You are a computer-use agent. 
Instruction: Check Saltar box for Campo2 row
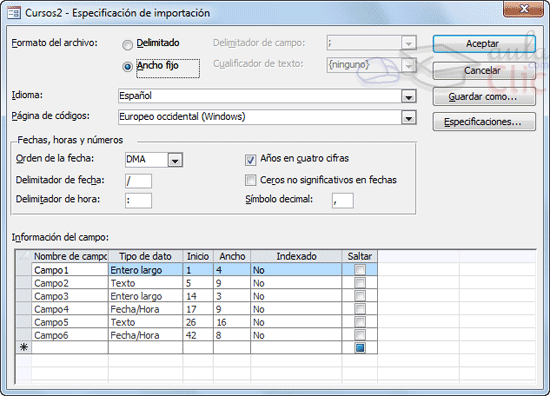[x=360, y=283]
